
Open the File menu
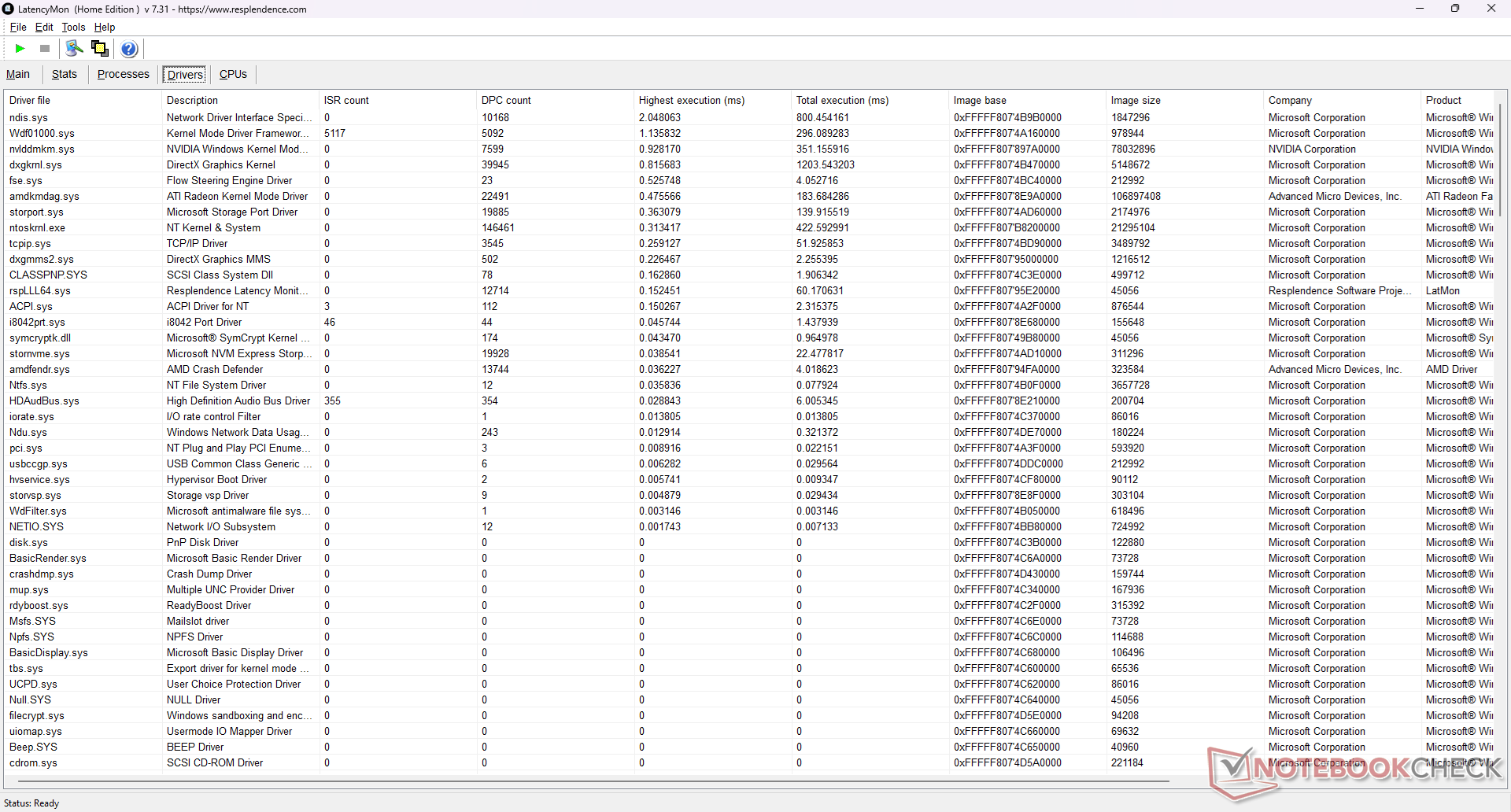coord(18,27)
